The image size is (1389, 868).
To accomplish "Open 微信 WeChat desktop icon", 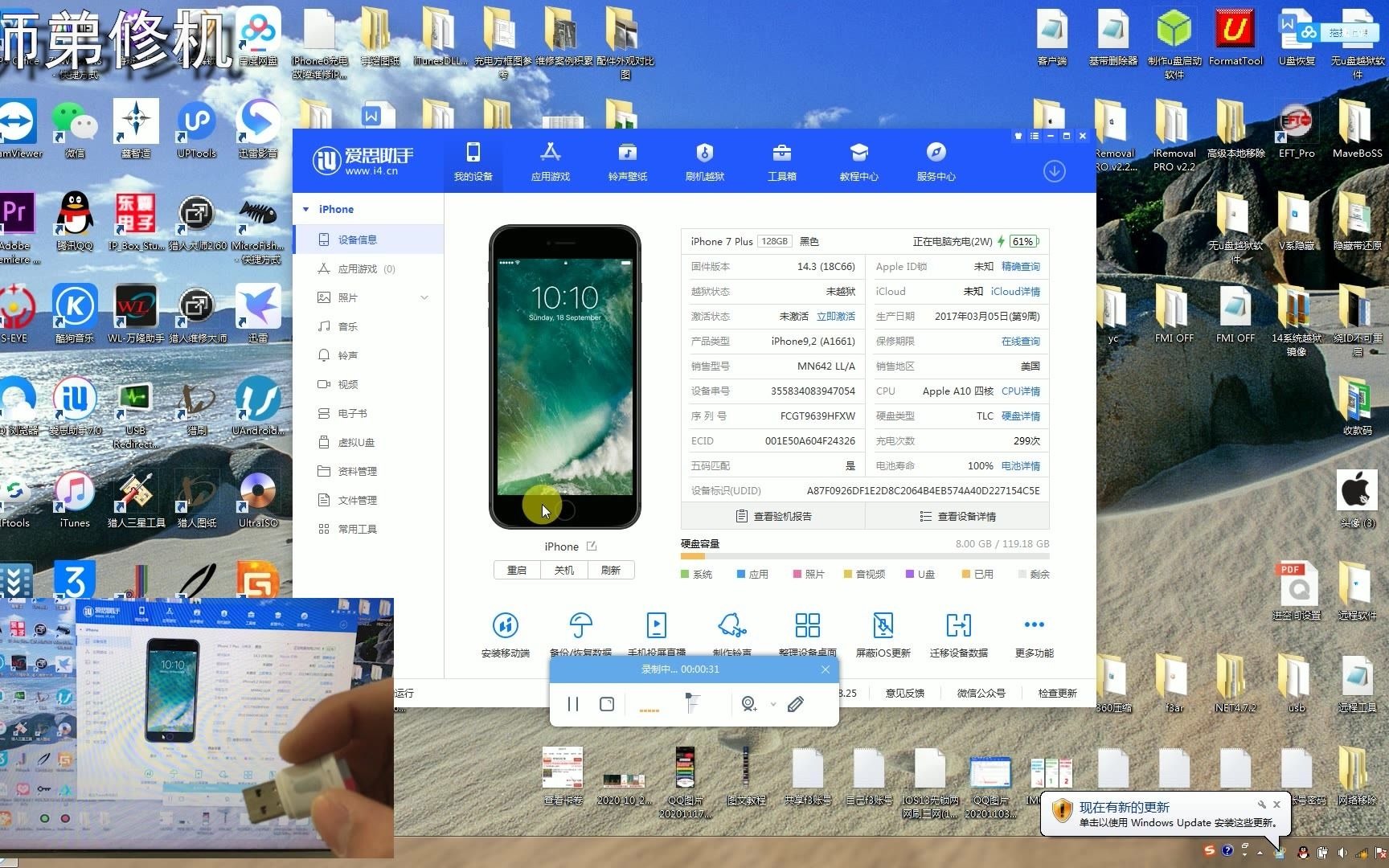I will tap(75, 127).
